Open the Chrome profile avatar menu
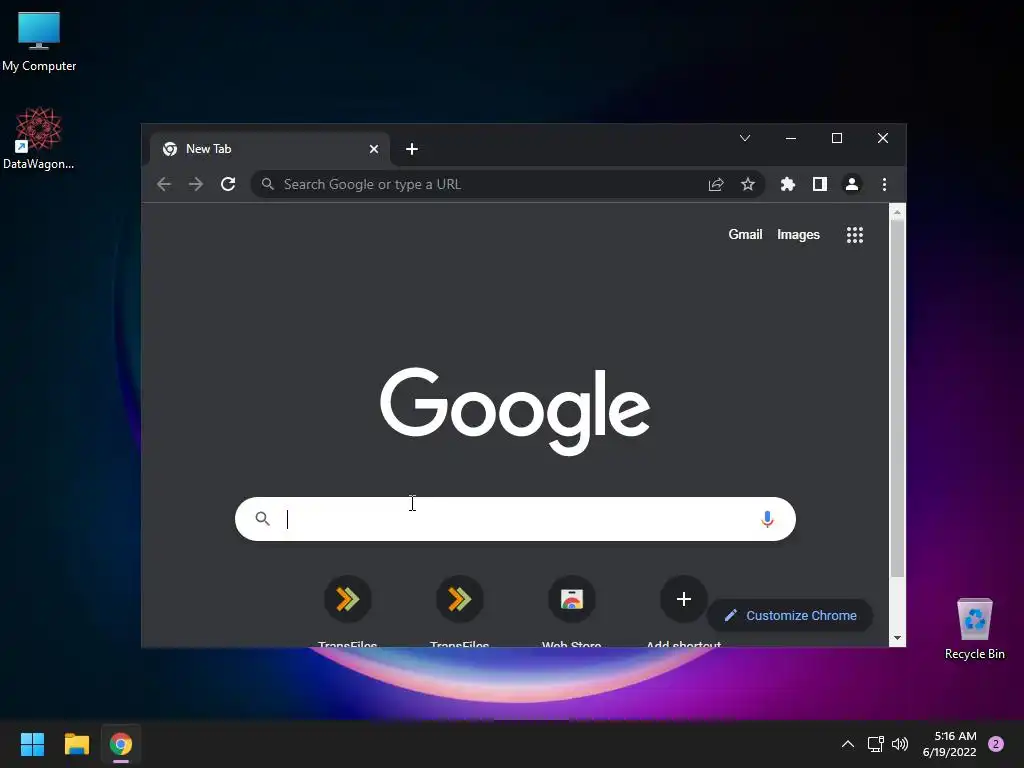Screen dimensions: 1024x768 pyautogui.click(x=852, y=184)
